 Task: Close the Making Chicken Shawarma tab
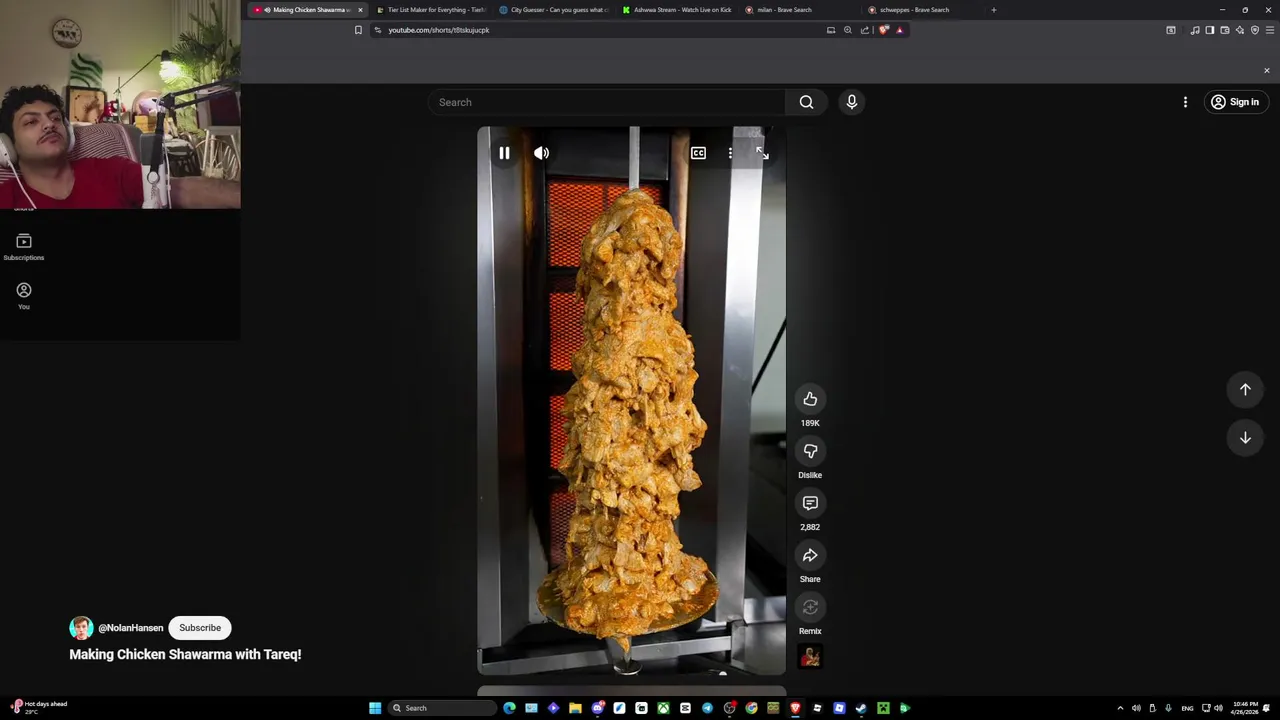pos(360,10)
